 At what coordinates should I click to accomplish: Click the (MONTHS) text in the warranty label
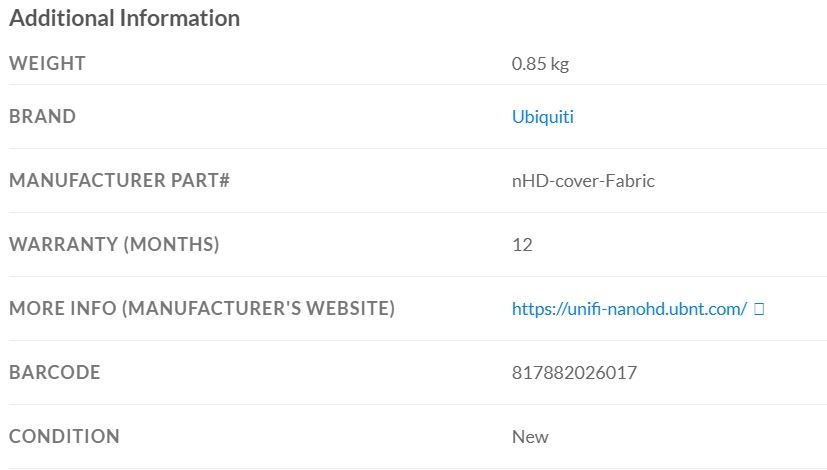pyautogui.click(x=171, y=245)
